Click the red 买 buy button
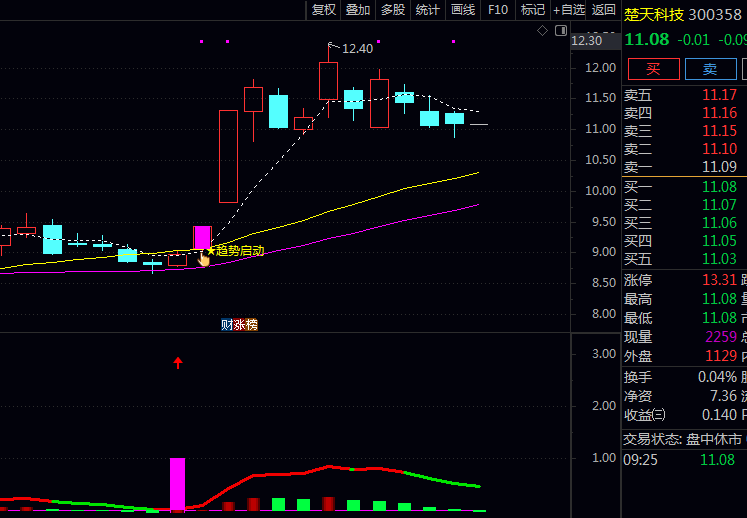Screen dimensions: 747x518 click(653, 69)
